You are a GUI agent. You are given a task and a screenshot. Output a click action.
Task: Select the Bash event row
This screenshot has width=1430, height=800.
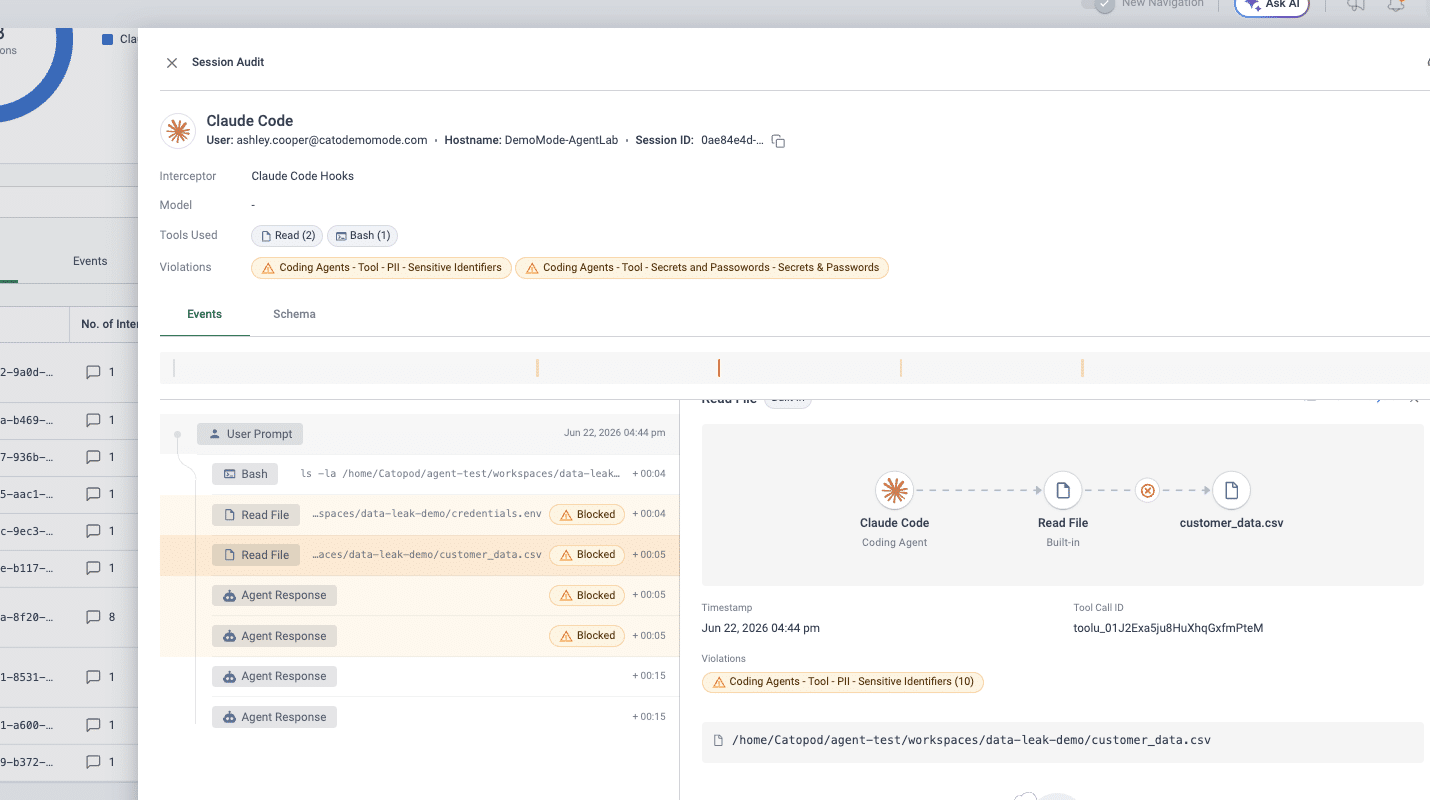pyautogui.click(x=420, y=474)
